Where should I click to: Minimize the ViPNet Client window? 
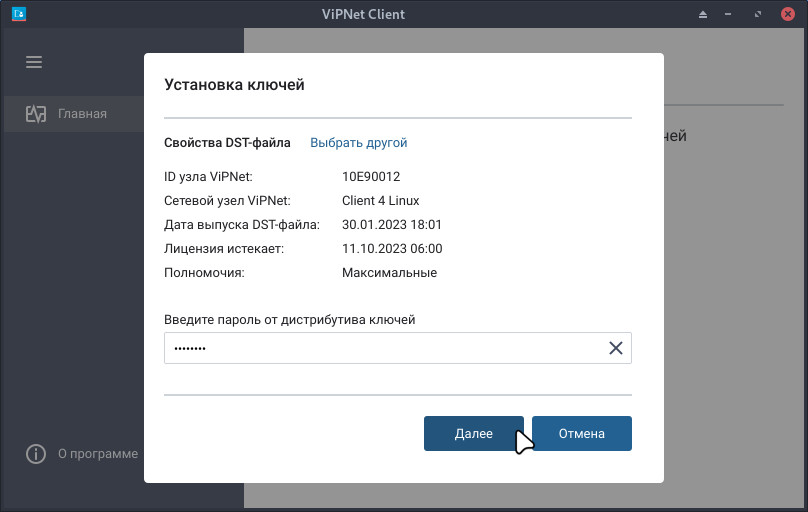pos(728,14)
